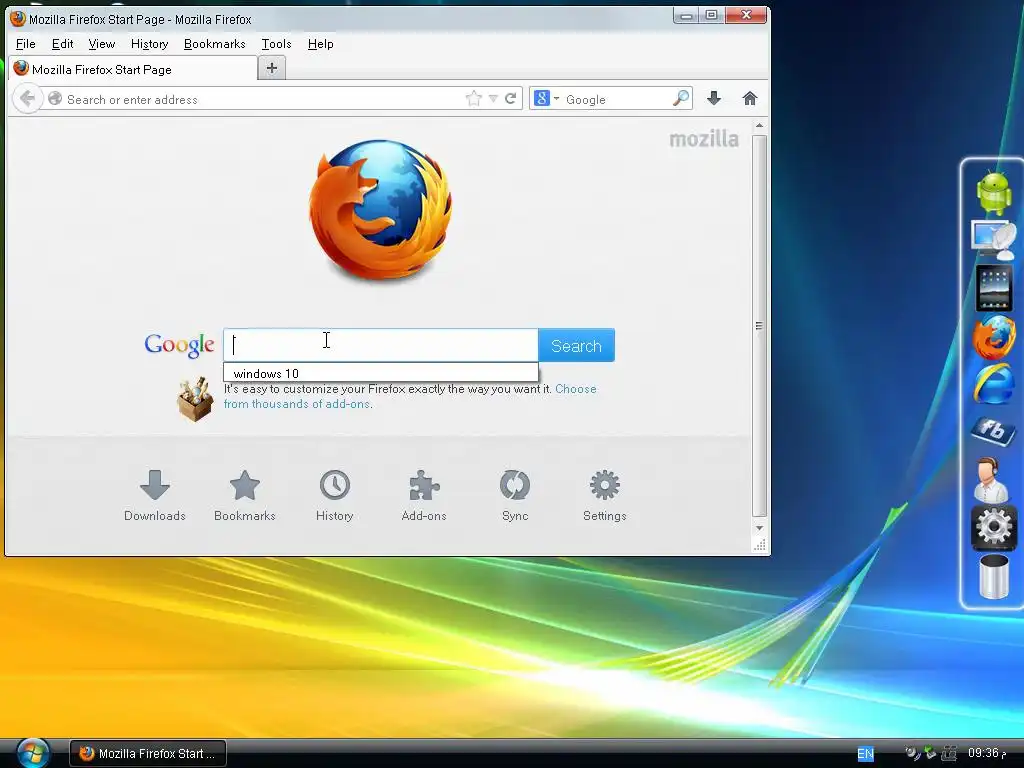This screenshot has width=1024, height=768.
Task: Click the vertical scrollbar thumb
Action: pyautogui.click(x=759, y=325)
